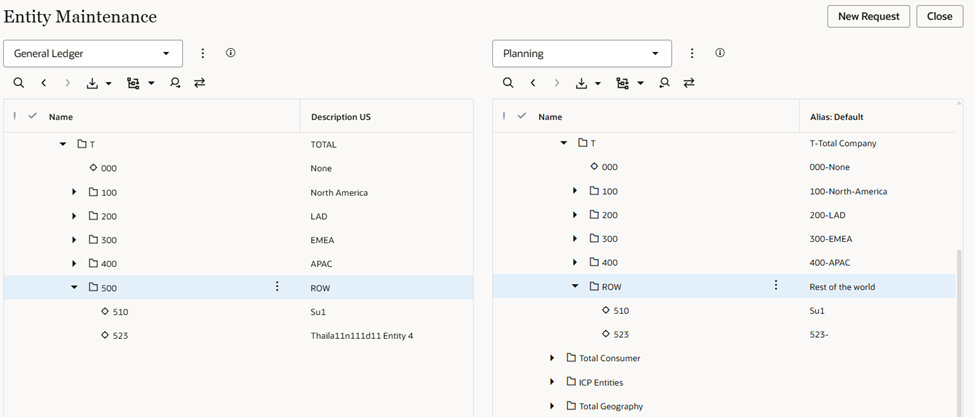
Task: Click hierarchy icon in Planning toolbar
Action: (622, 84)
